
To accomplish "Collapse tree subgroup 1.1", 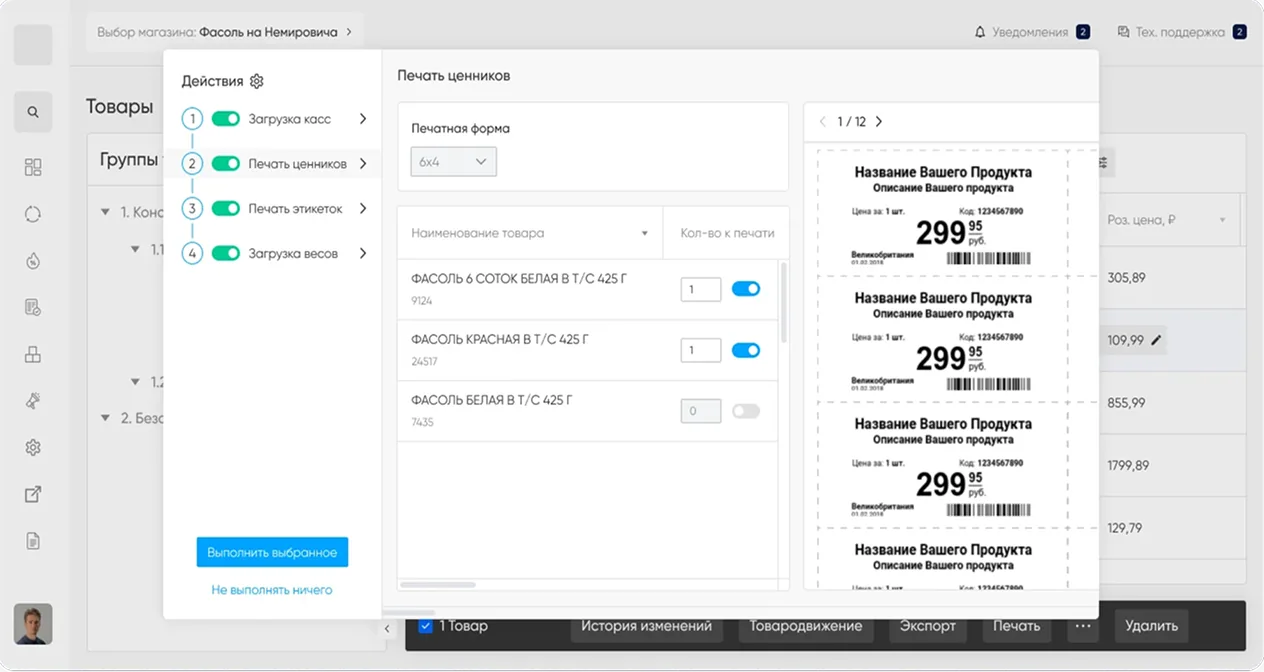I will coord(136,249).
